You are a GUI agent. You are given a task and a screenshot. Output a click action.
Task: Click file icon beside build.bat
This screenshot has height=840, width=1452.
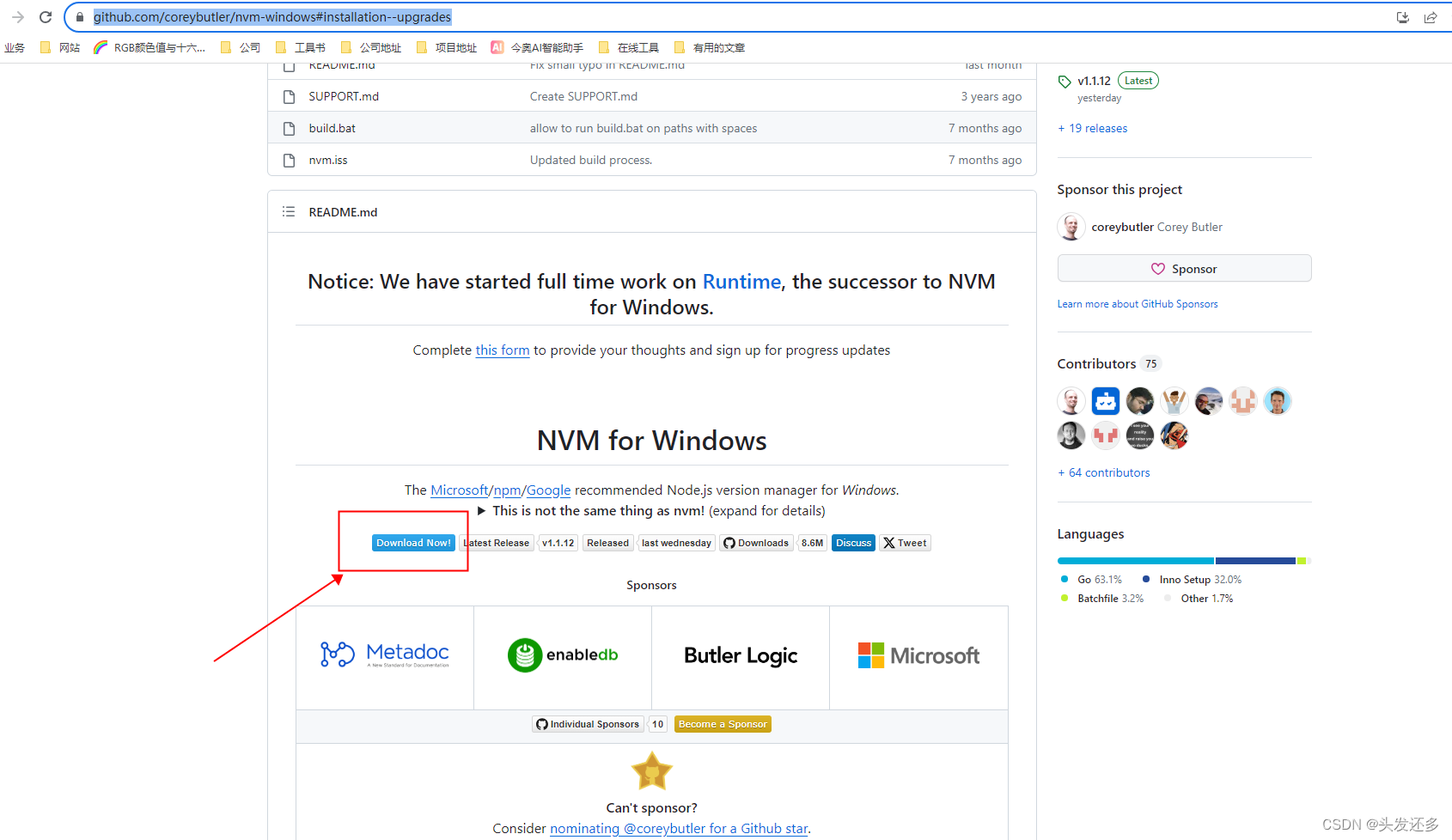[x=290, y=128]
